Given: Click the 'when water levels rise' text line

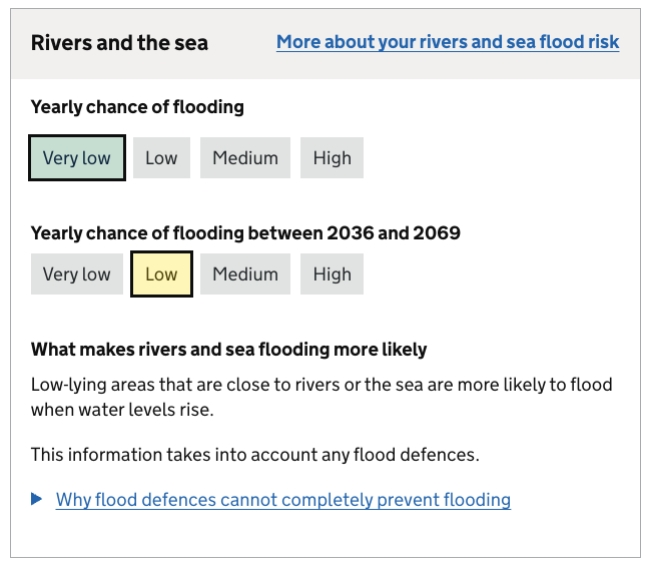Looking at the screenshot, I should (x=122, y=410).
